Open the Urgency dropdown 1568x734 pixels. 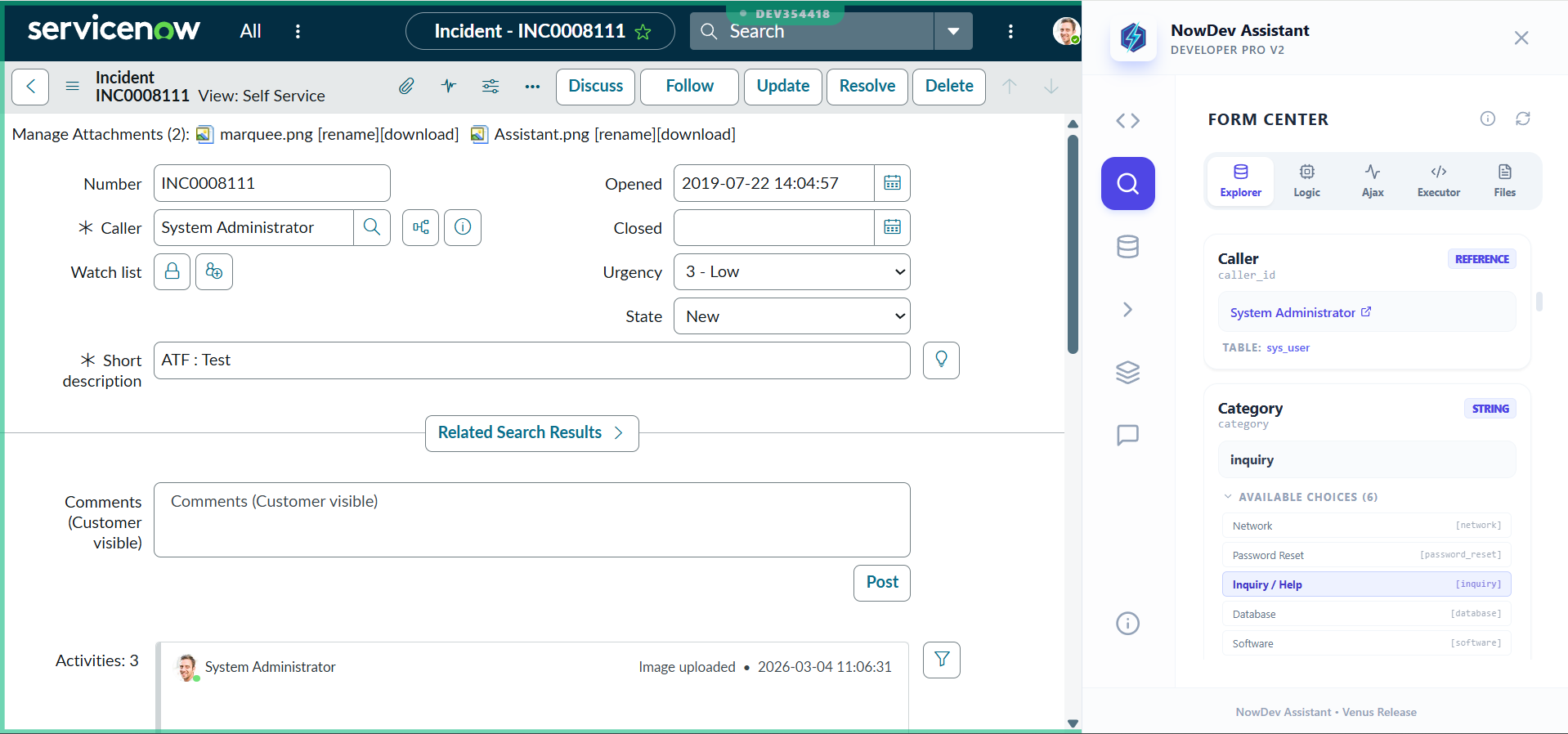pos(791,271)
